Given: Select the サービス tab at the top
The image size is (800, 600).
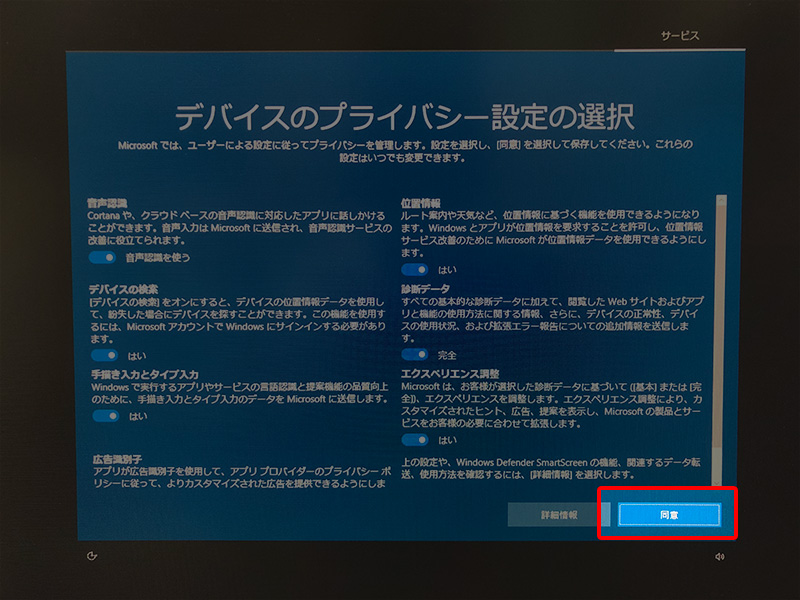Looking at the screenshot, I should [x=680, y=35].
